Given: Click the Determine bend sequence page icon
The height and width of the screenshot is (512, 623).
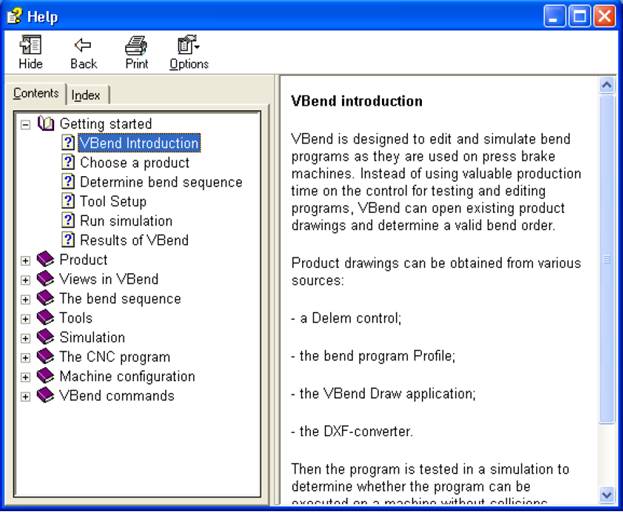Looking at the screenshot, I should point(68,182).
